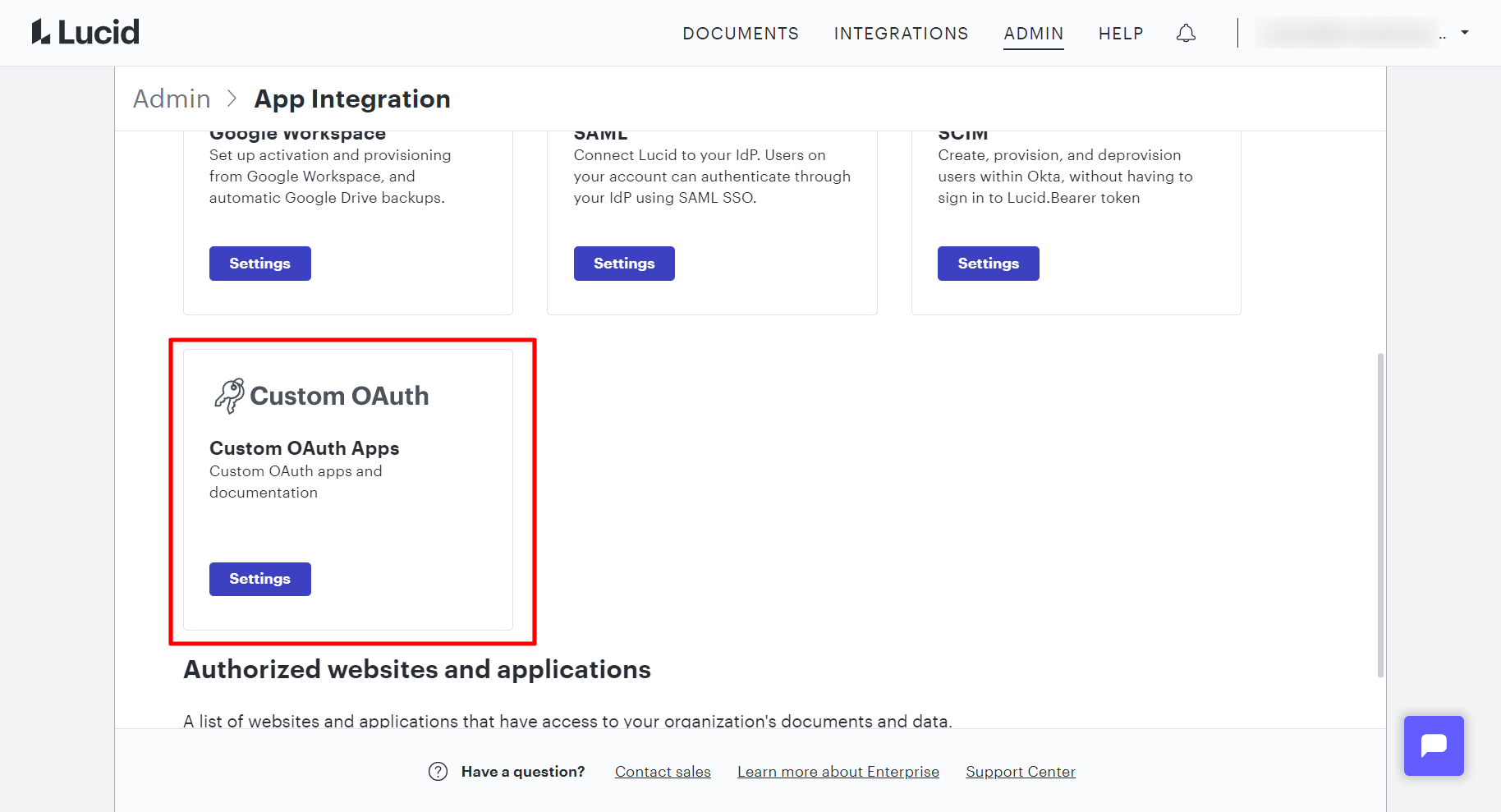1501x812 pixels.
Task: Open SCIM Settings
Action: tap(989, 264)
